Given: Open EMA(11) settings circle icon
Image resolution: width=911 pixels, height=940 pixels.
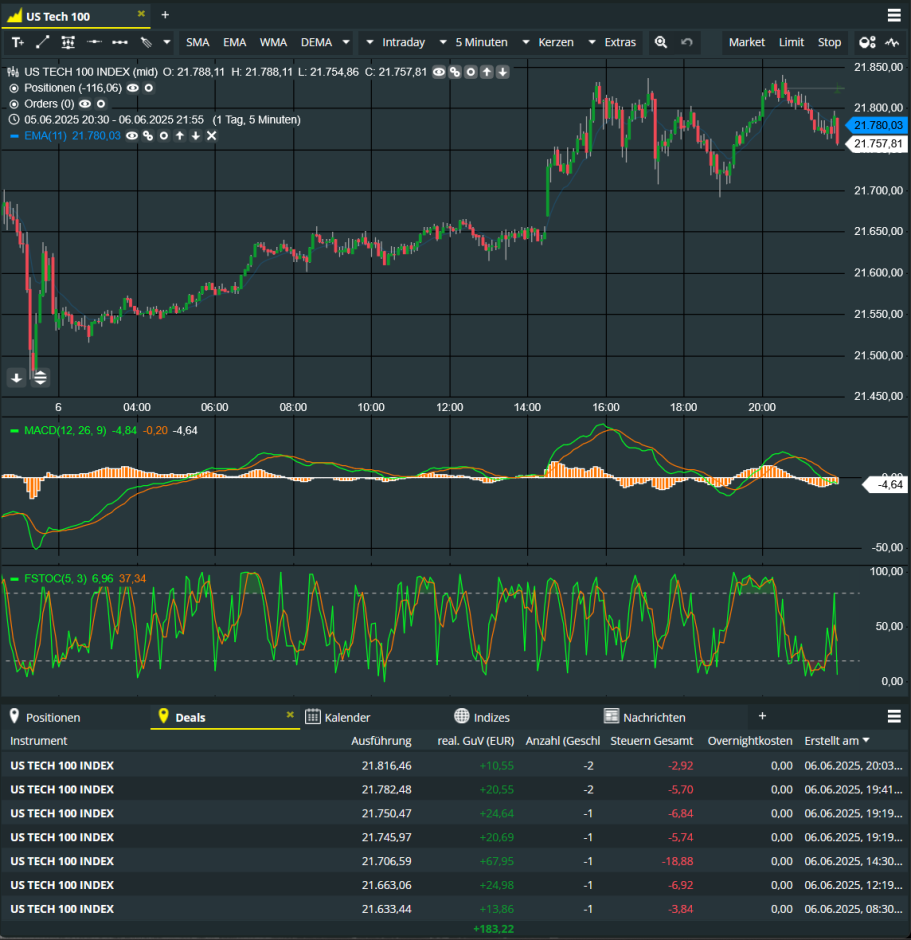Looking at the screenshot, I should pyautogui.click(x=164, y=136).
